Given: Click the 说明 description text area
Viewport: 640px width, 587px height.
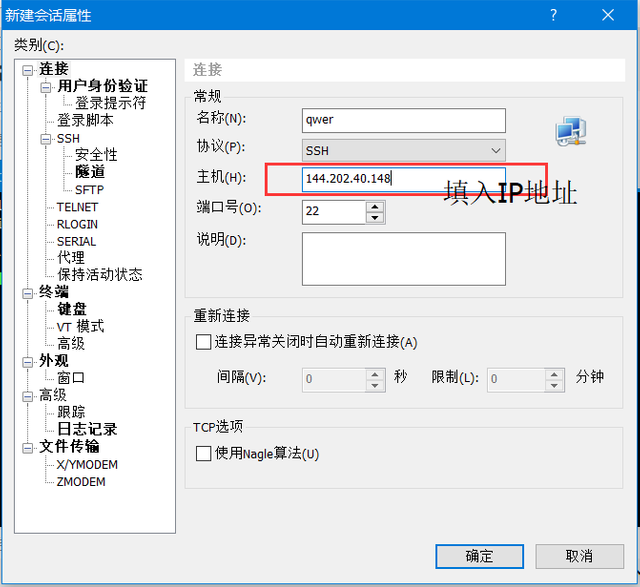Looking at the screenshot, I should pos(404,259).
